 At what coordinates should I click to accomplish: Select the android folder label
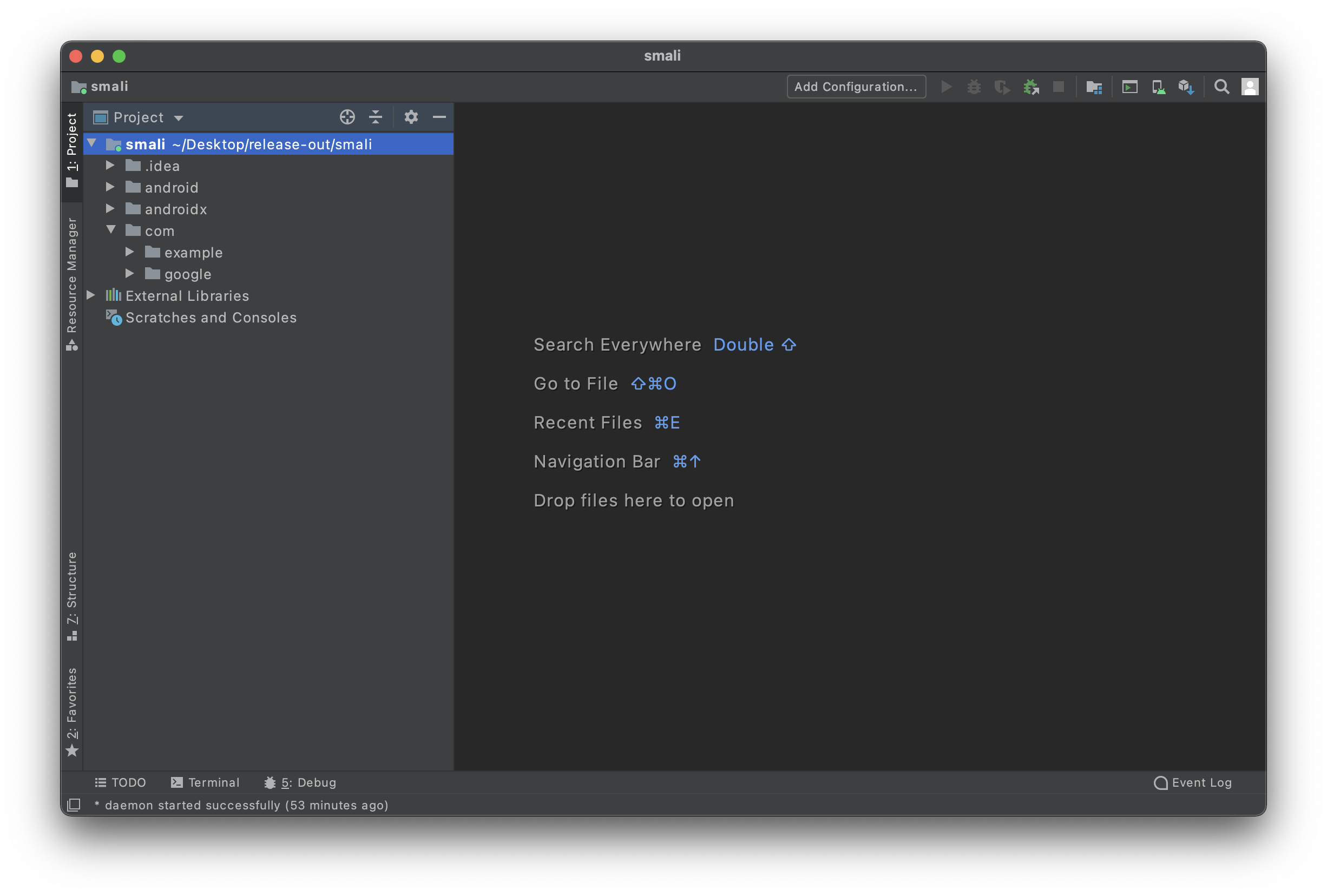point(172,188)
